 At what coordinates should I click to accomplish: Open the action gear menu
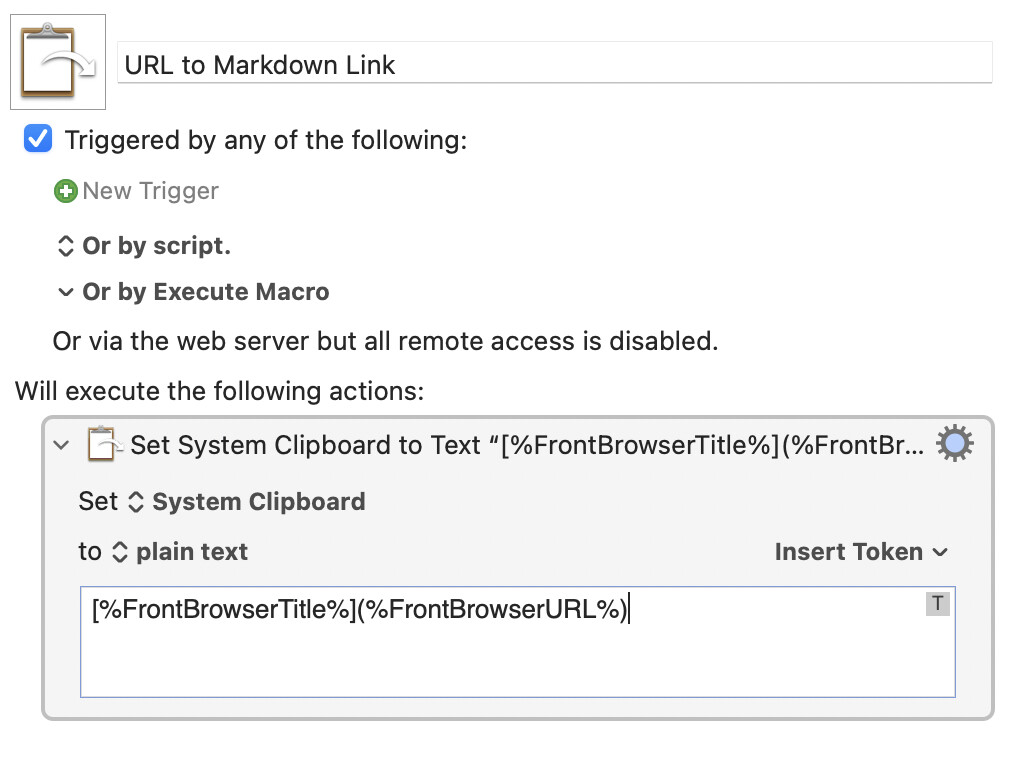pos(954,444)
